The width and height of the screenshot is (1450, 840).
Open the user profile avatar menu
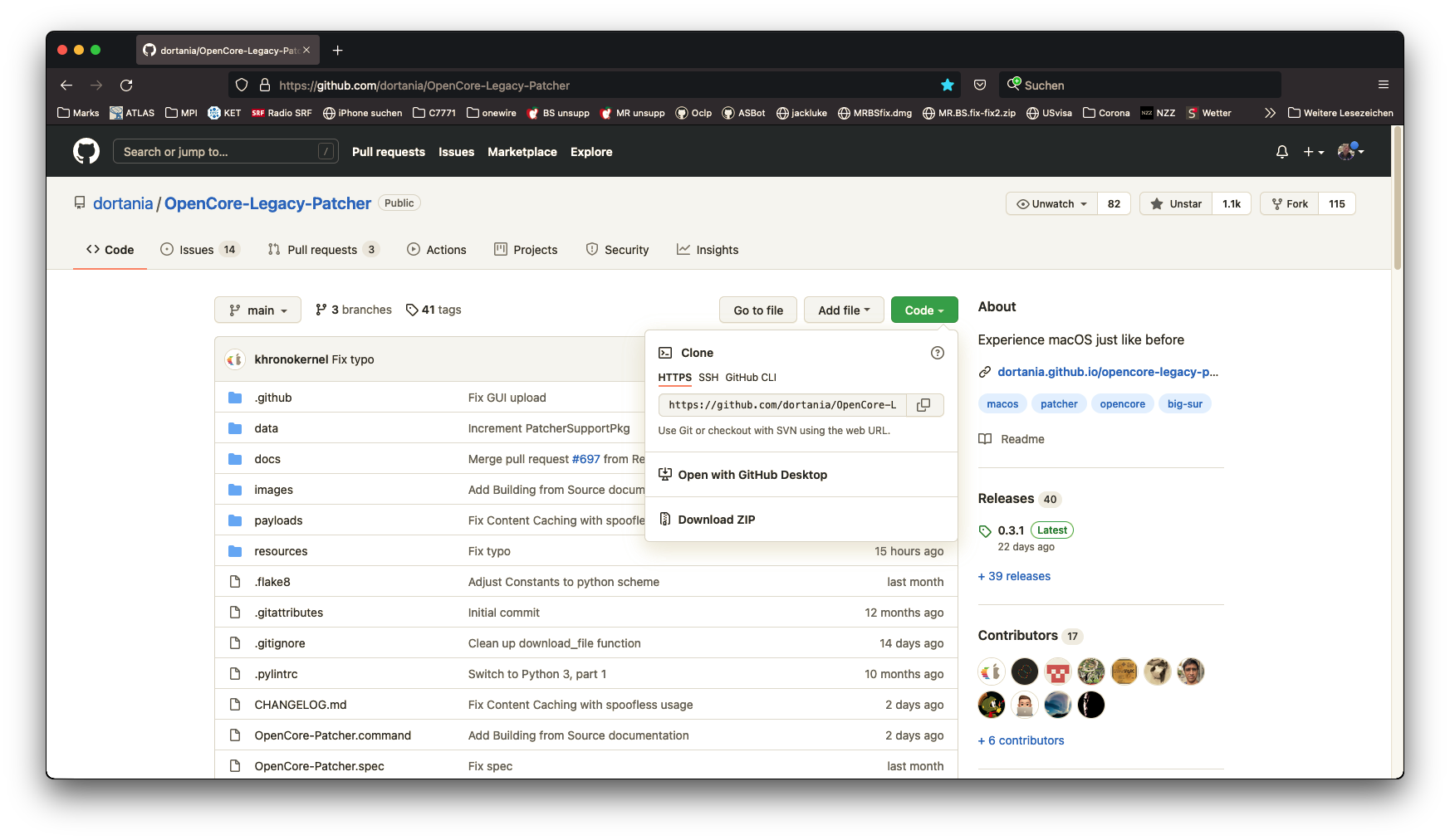pyautogui.click(x=1350, y=151)
